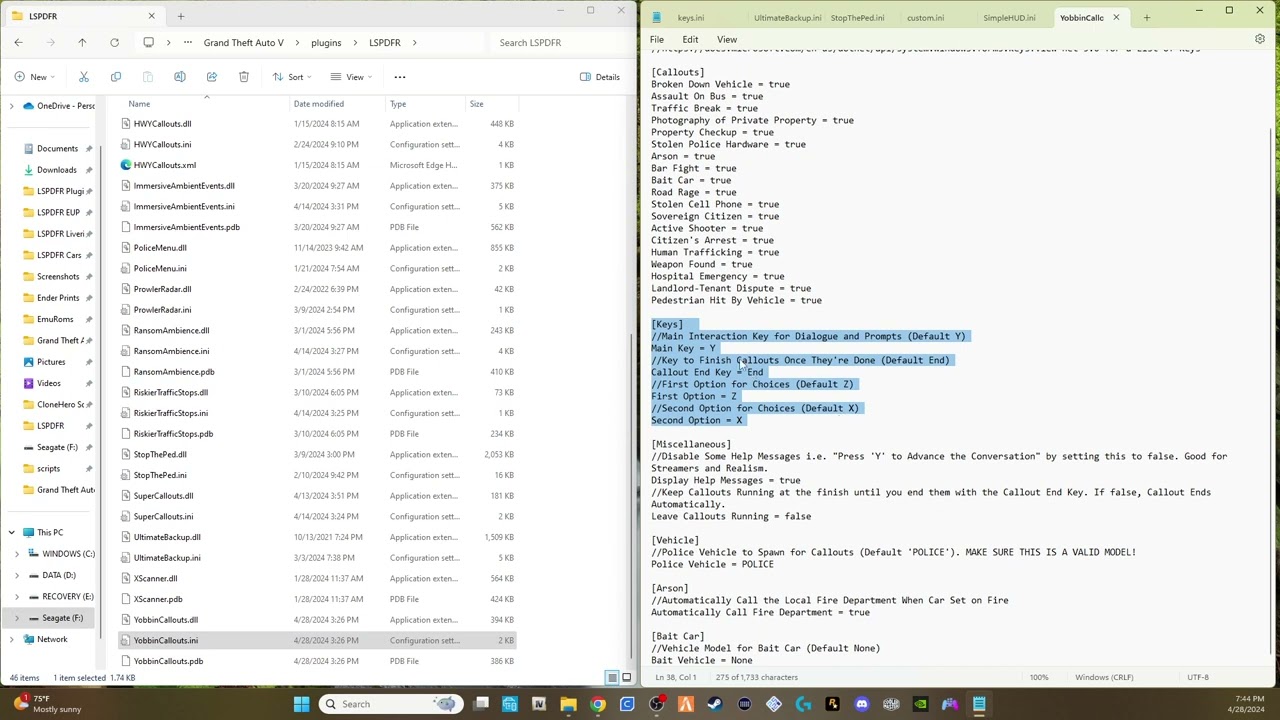Switch to the keys.ini tab
Viewport: 1280px width, 720px height.
(691, 18)
